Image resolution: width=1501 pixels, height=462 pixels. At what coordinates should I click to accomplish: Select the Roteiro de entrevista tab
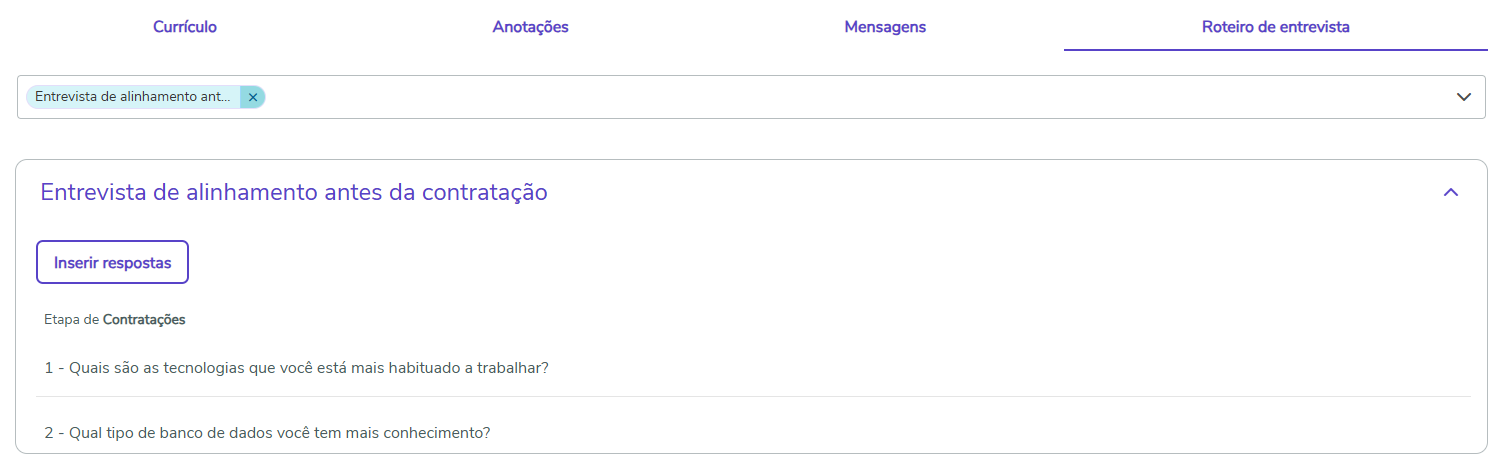(1275, 27)
